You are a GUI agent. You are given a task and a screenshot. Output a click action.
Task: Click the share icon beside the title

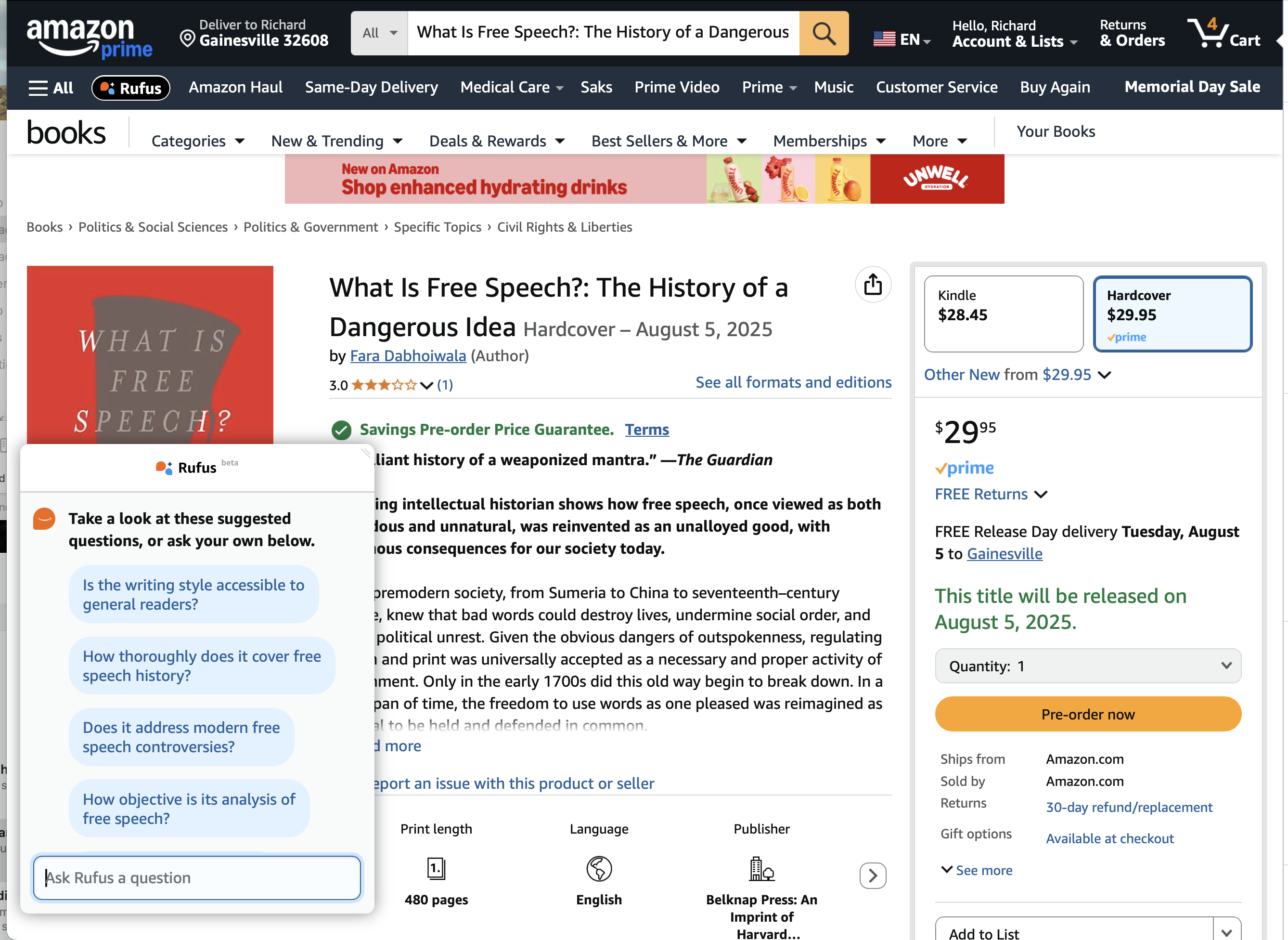872,285
